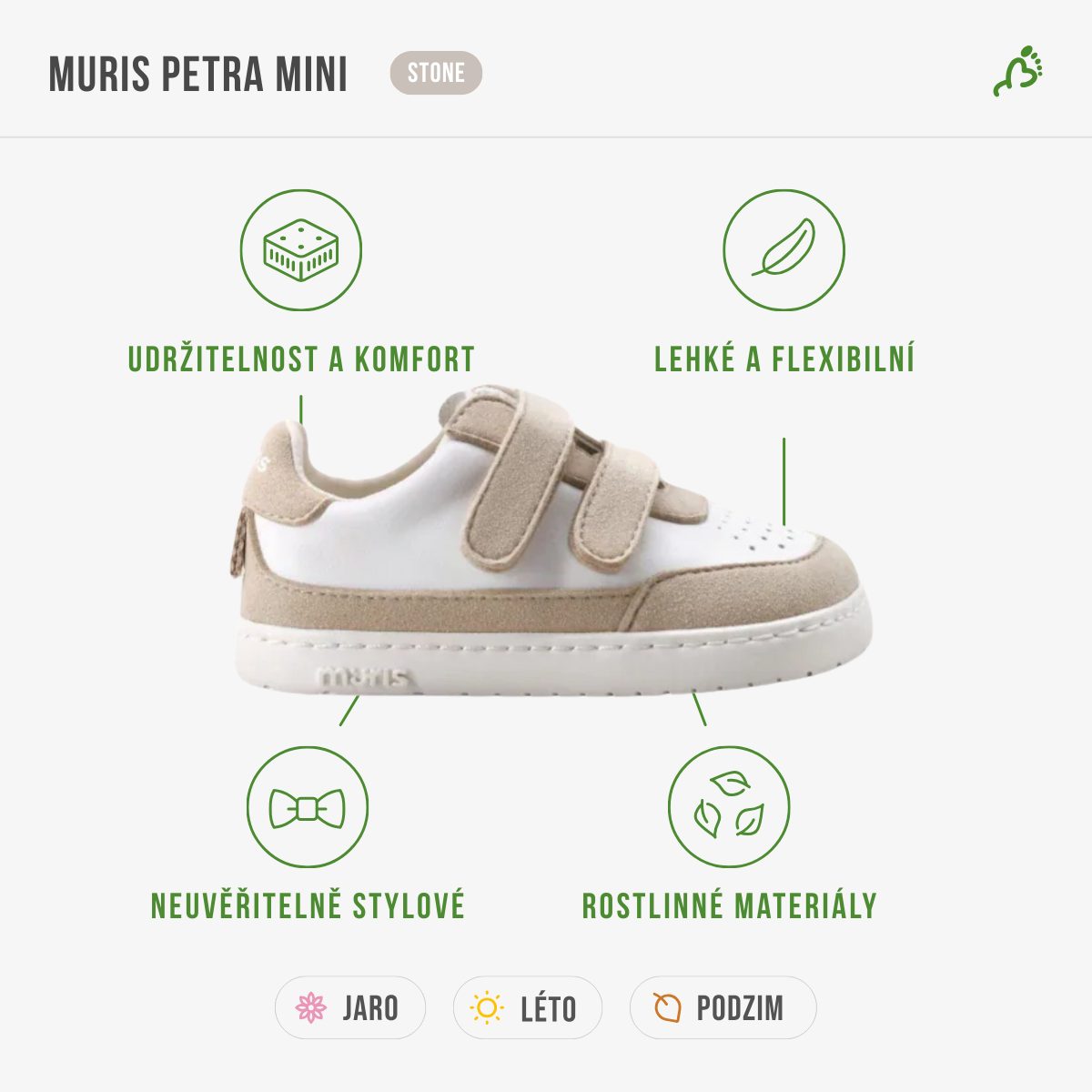Click the three leaves plant materials icon
This screenshot has height=1092, width=1092.
pyautogui.click(x=729, y=808)
